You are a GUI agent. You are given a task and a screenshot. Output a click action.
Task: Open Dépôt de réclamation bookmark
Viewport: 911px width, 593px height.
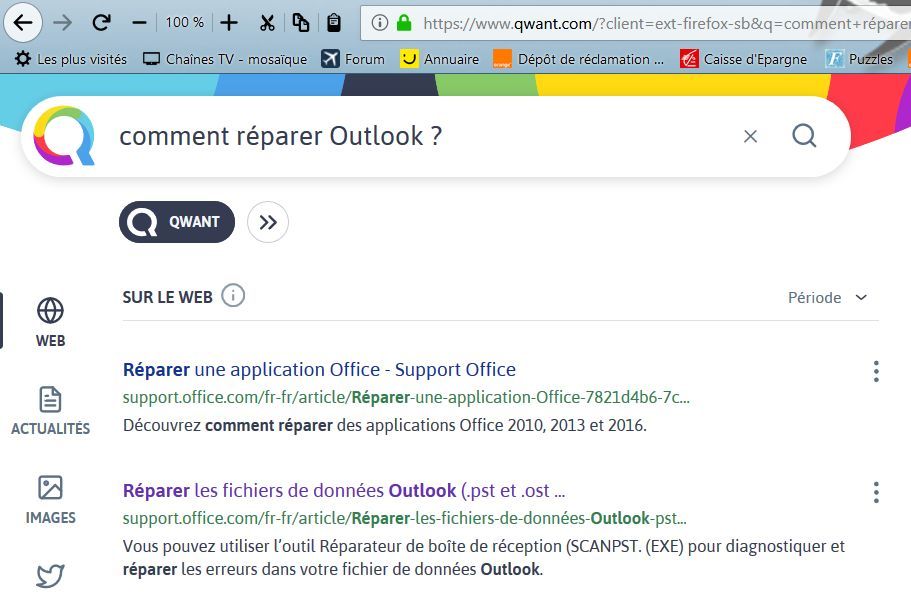click(x=578, y=59)
